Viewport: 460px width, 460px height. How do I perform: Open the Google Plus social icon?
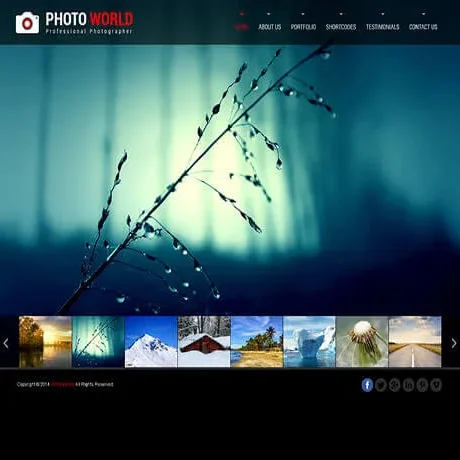(395, 385)
